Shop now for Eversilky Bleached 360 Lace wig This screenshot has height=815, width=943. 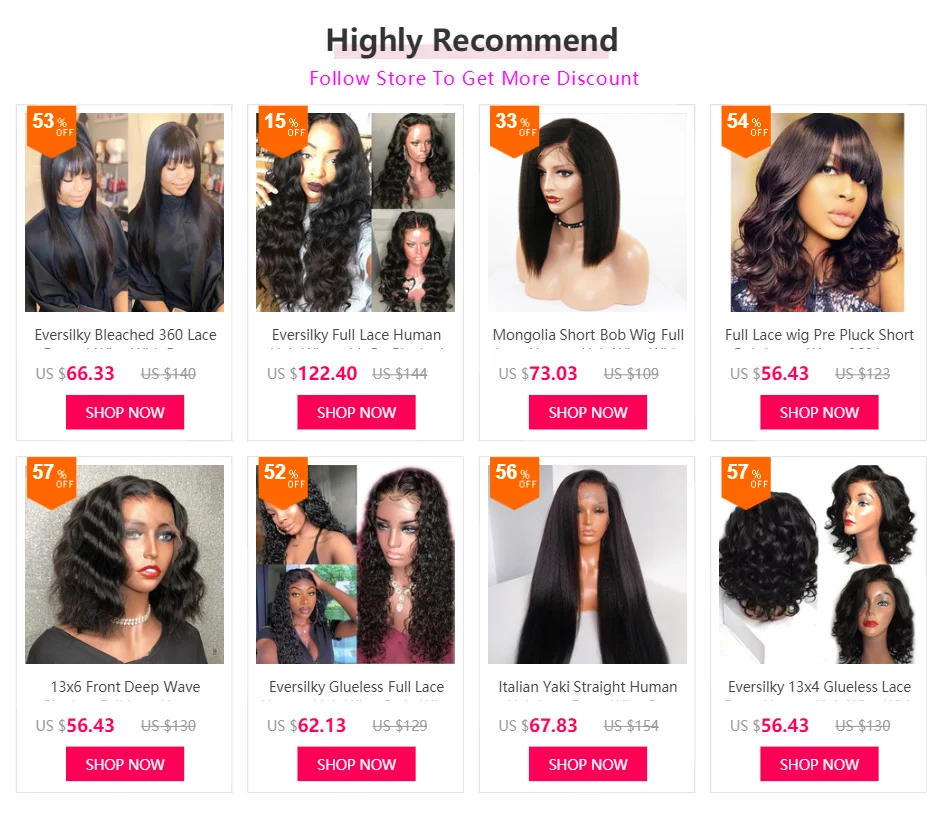[x=125, y=412]
